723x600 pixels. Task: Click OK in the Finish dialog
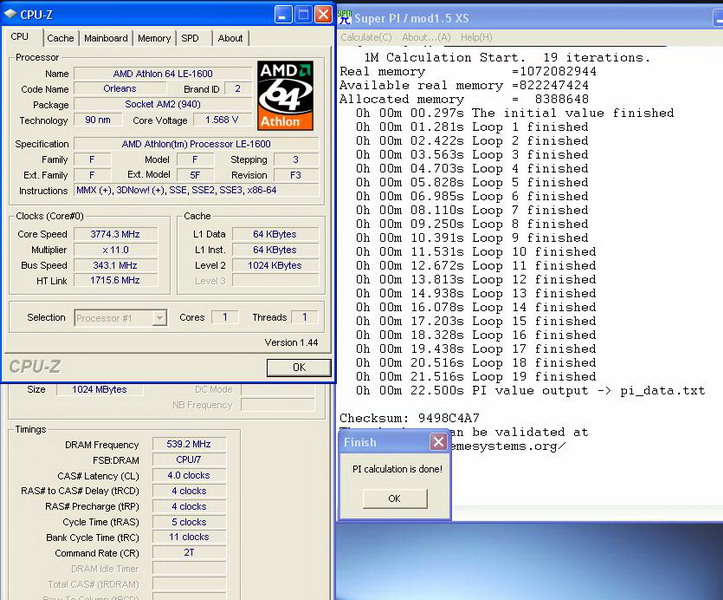395,499
